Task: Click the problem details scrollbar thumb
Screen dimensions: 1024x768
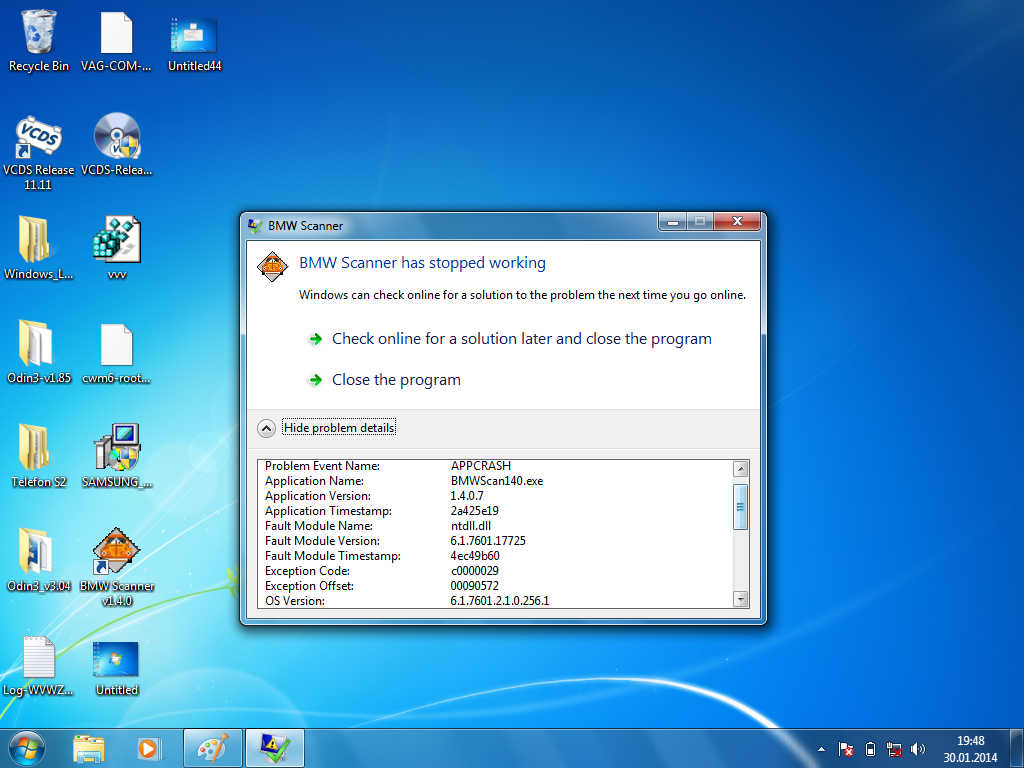Action: tap(740, 507)
